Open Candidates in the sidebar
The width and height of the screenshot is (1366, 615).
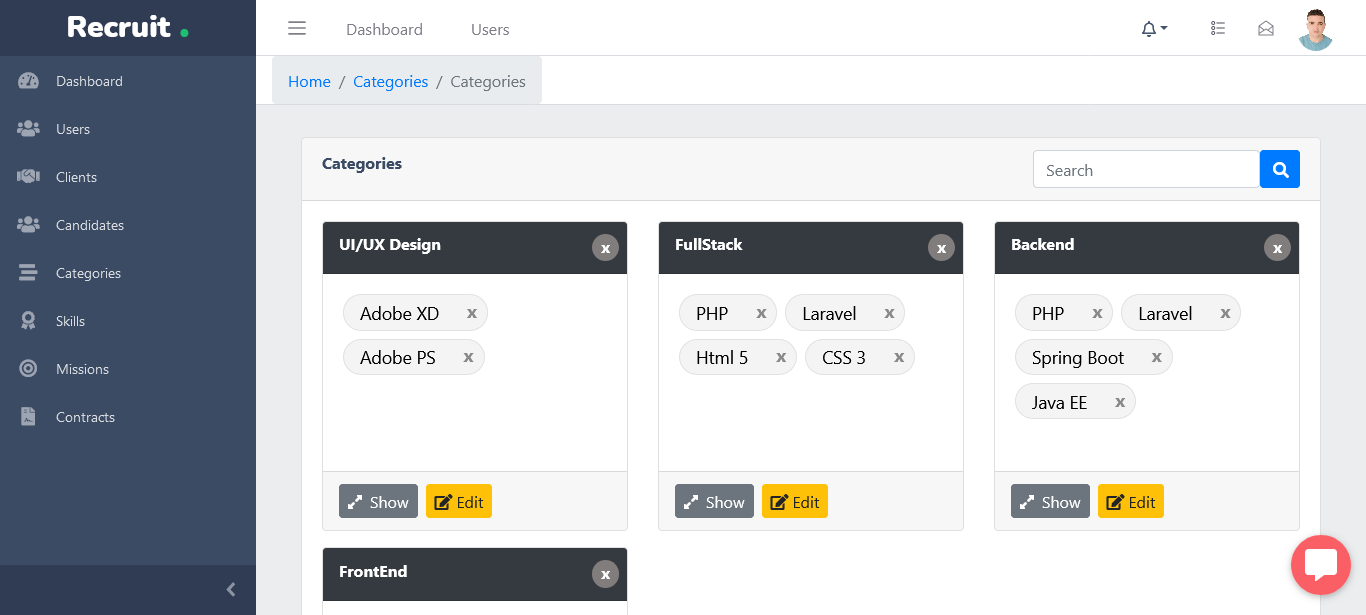[x=128, y=225]
